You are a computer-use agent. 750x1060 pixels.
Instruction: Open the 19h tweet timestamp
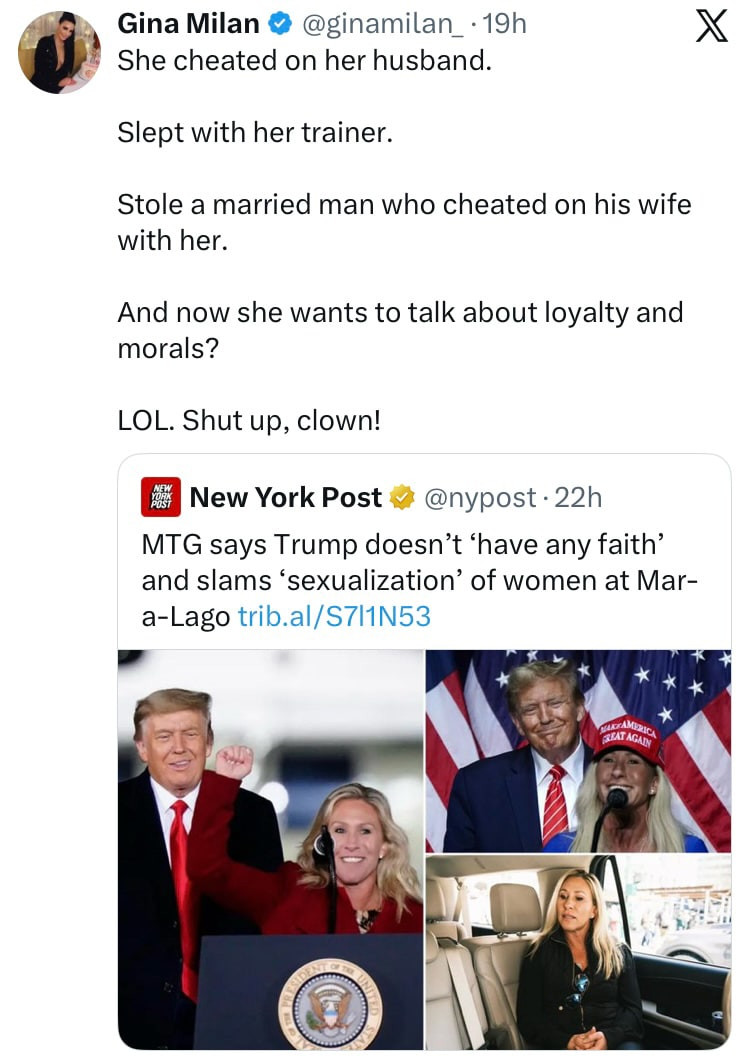[x=505, y=23]
